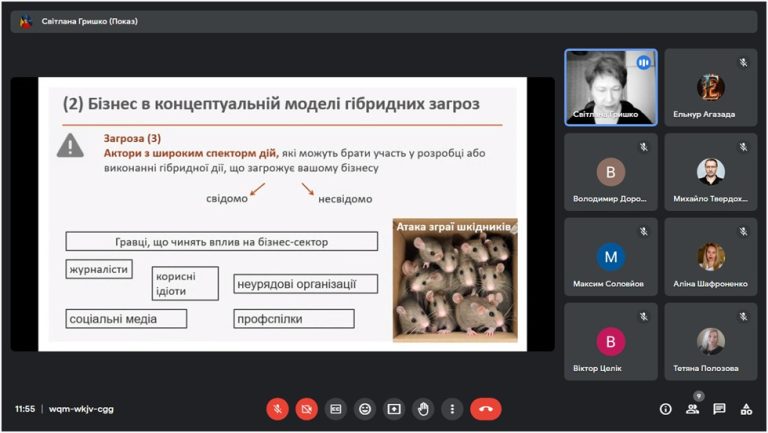Select Ельнур Агазада participant tile
This screenshot has width=768, height=433.
711,88
